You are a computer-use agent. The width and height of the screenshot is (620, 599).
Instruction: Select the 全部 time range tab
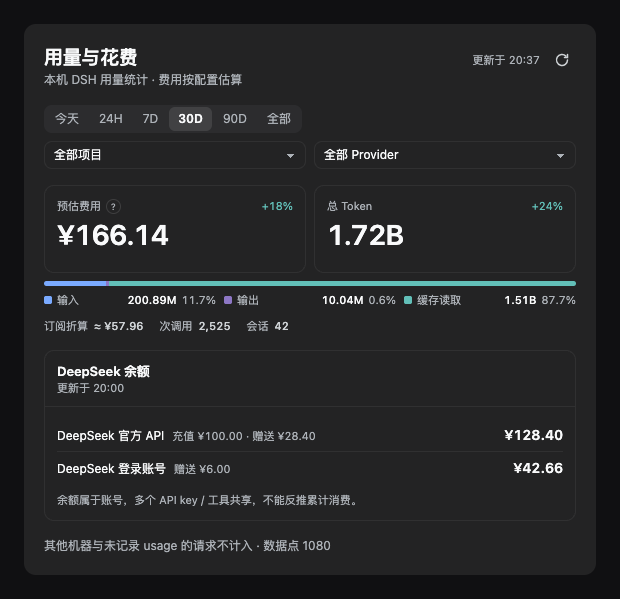279,119
